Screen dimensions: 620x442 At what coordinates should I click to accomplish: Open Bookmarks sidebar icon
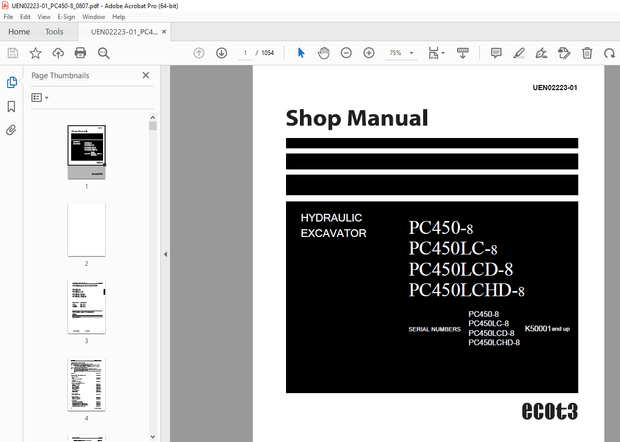pos(11,106)
